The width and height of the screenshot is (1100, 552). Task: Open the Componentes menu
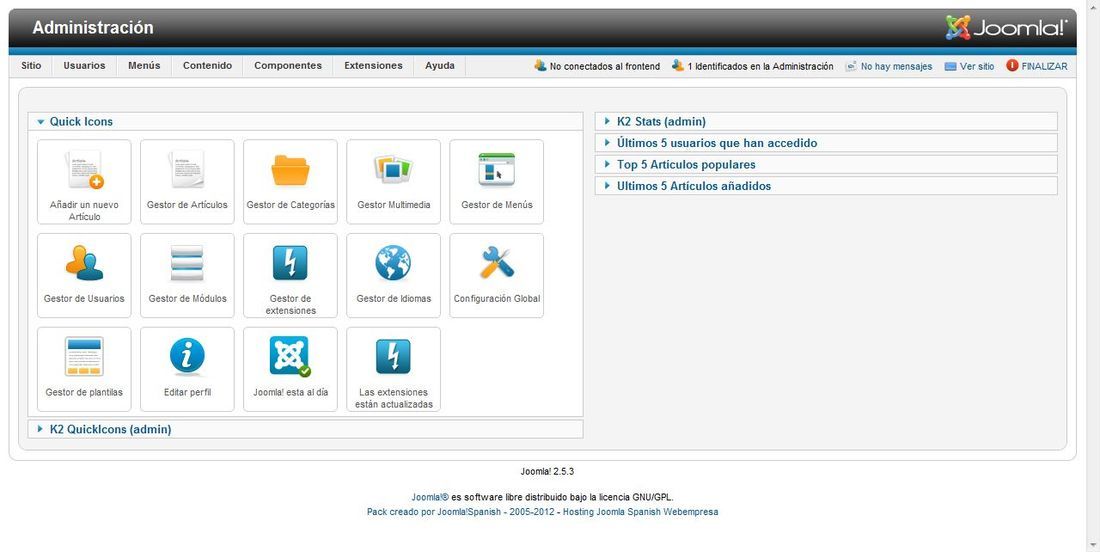288,65
